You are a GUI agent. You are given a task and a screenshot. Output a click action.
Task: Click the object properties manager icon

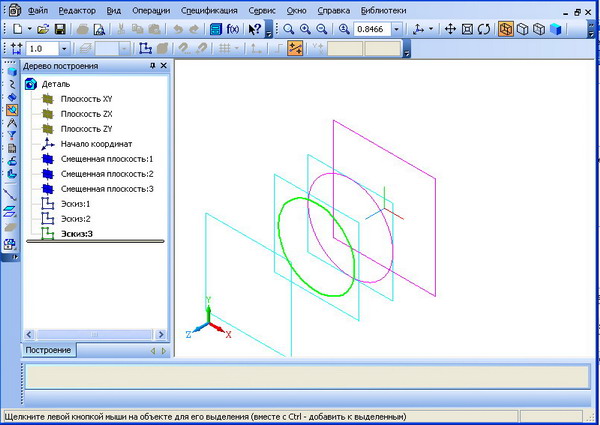pos(216,29)
